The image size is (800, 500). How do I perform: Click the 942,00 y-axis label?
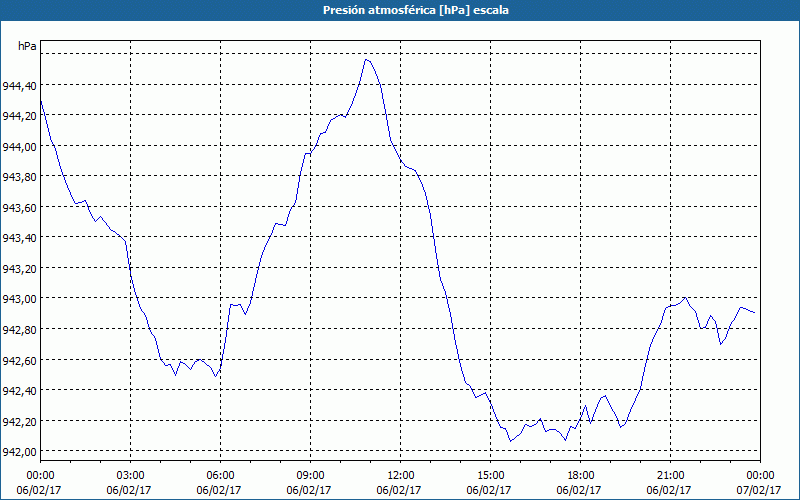19,452
